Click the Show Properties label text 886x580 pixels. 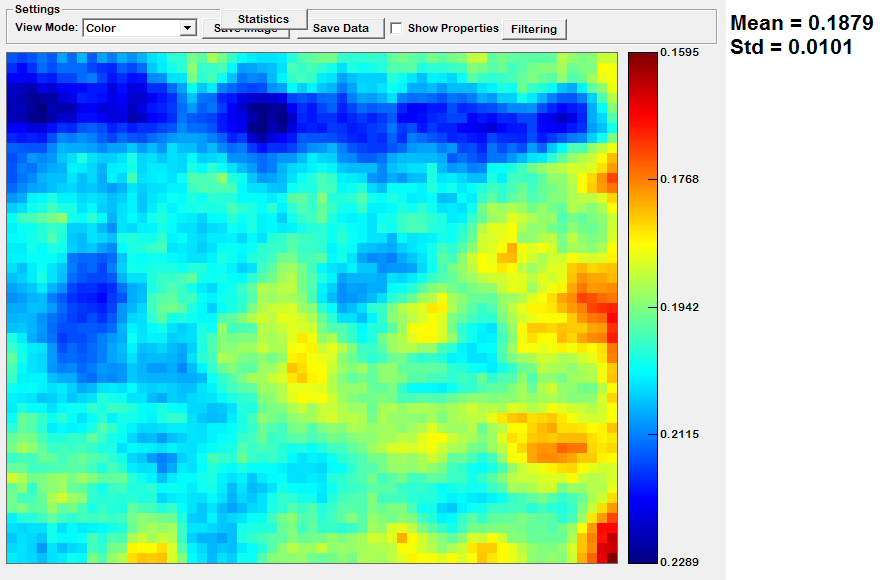click(x=452, y=28)
